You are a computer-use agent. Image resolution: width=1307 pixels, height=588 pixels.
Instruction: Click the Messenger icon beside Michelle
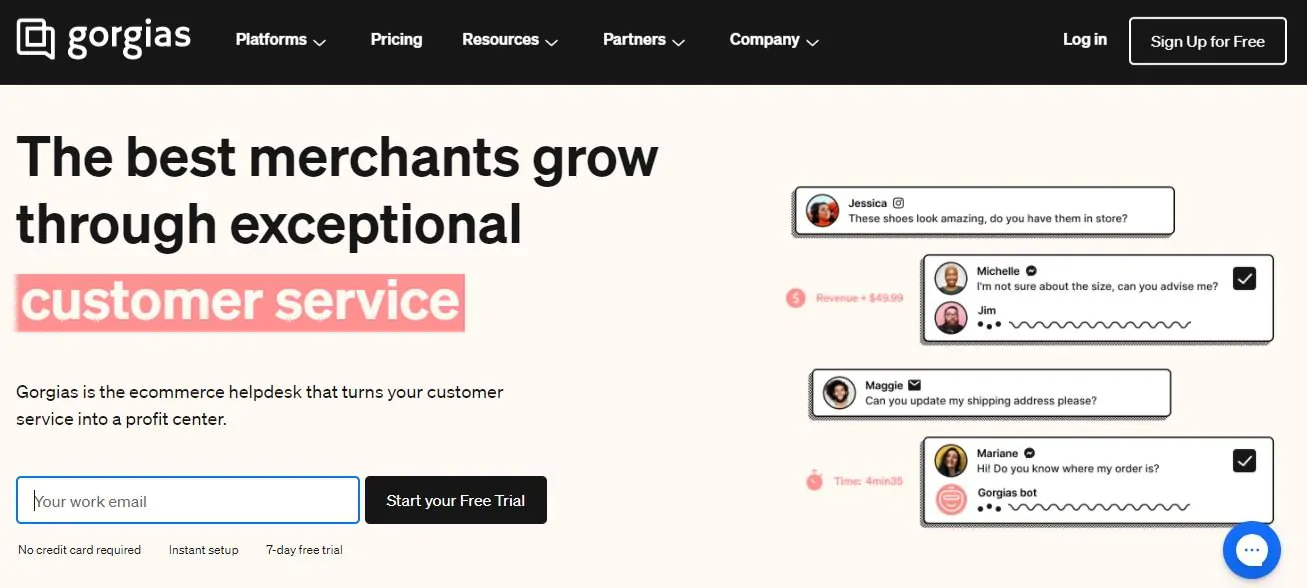(x=1031, y=271)
